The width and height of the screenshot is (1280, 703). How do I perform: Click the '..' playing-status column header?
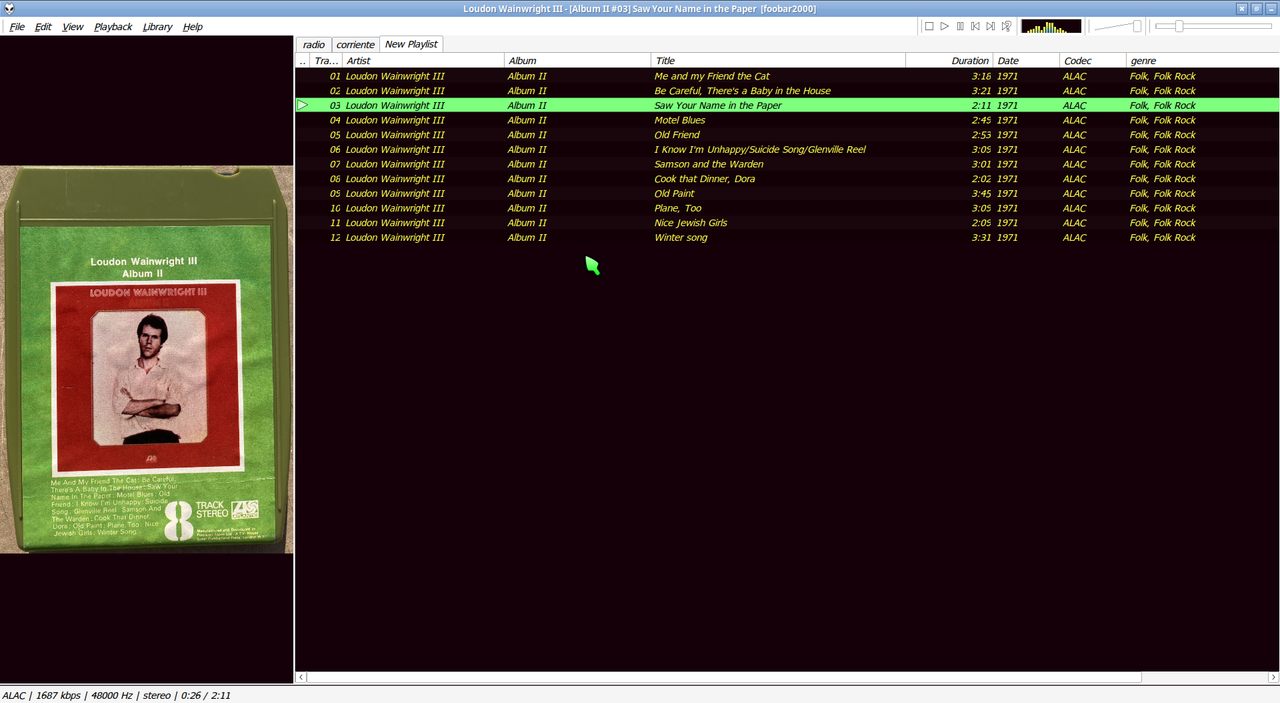pyautogui.click(x=303, y=61)
